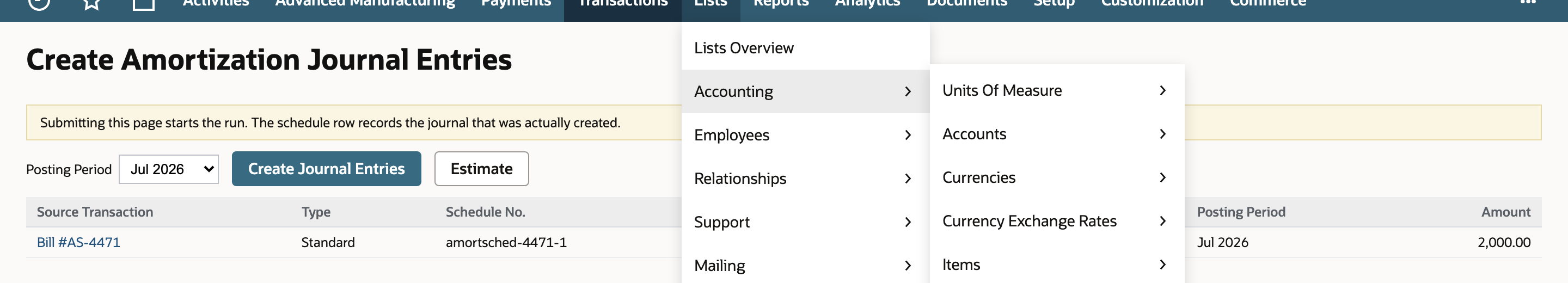Select Accounting in Lists menu

point(805,91)
